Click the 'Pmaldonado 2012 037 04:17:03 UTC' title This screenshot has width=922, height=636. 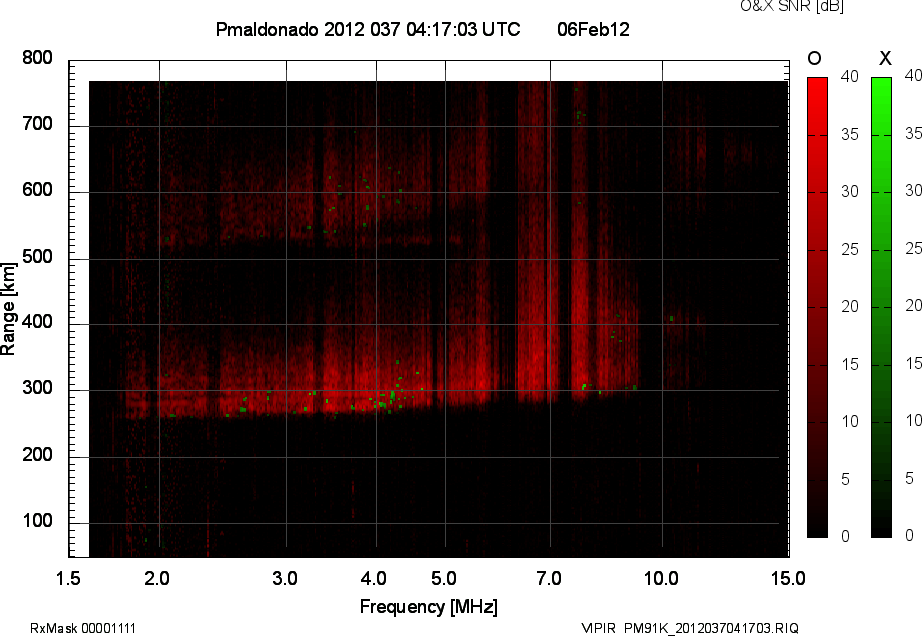click(x=367, y=30)
